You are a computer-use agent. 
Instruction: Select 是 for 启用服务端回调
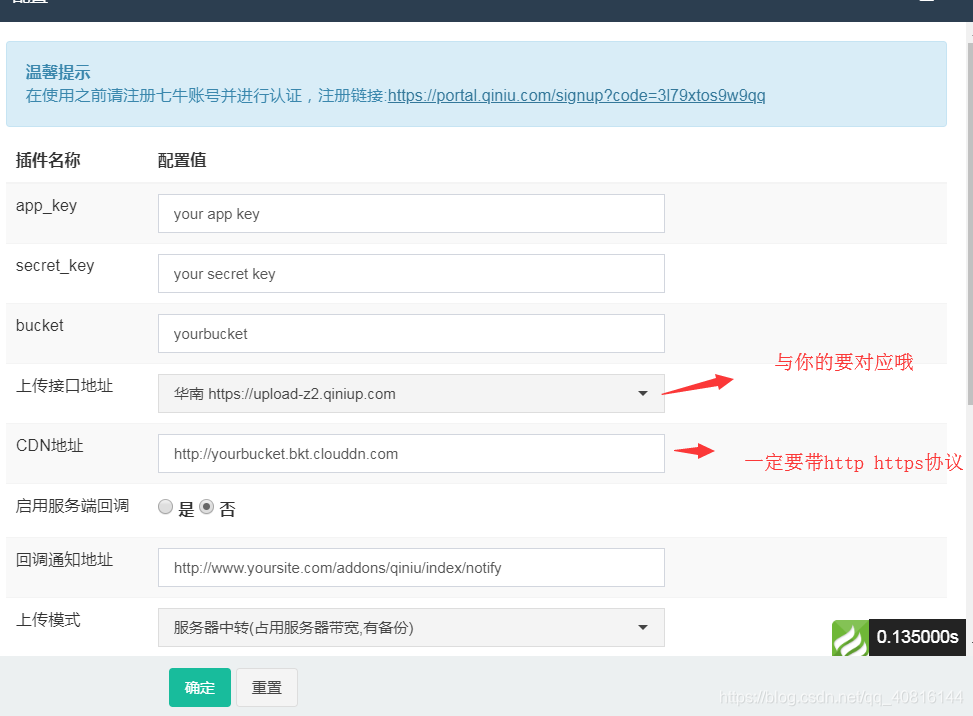165,508
